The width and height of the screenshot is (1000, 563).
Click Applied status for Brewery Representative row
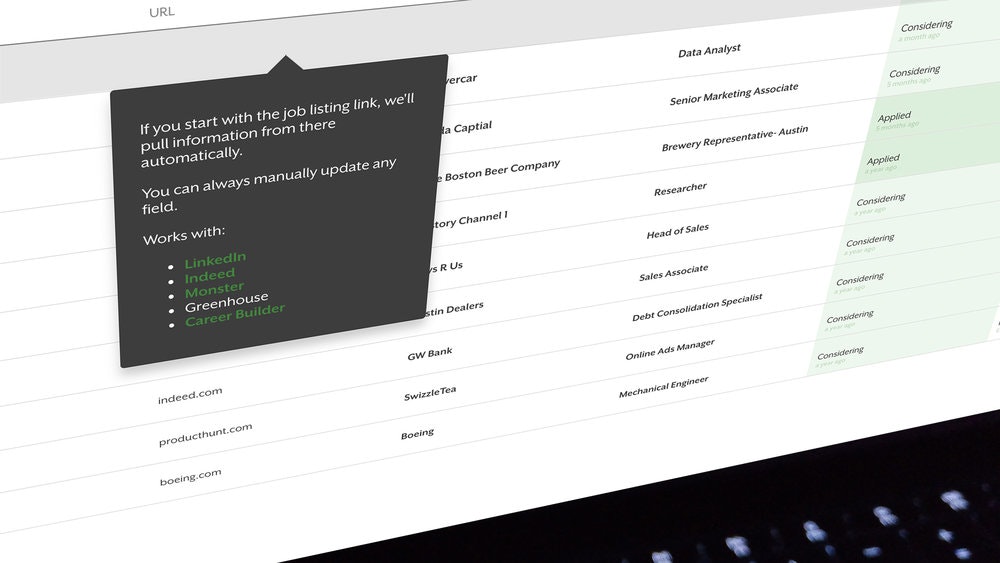tap(894, 117)
